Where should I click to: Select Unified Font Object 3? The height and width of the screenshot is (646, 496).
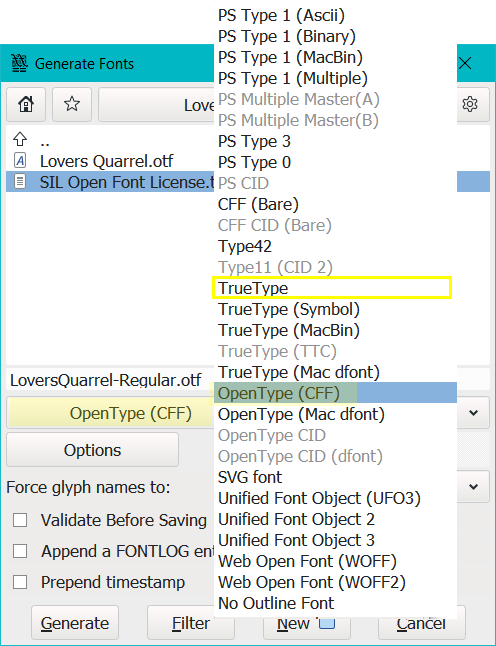pyautogui.click(x=335, y=540)
